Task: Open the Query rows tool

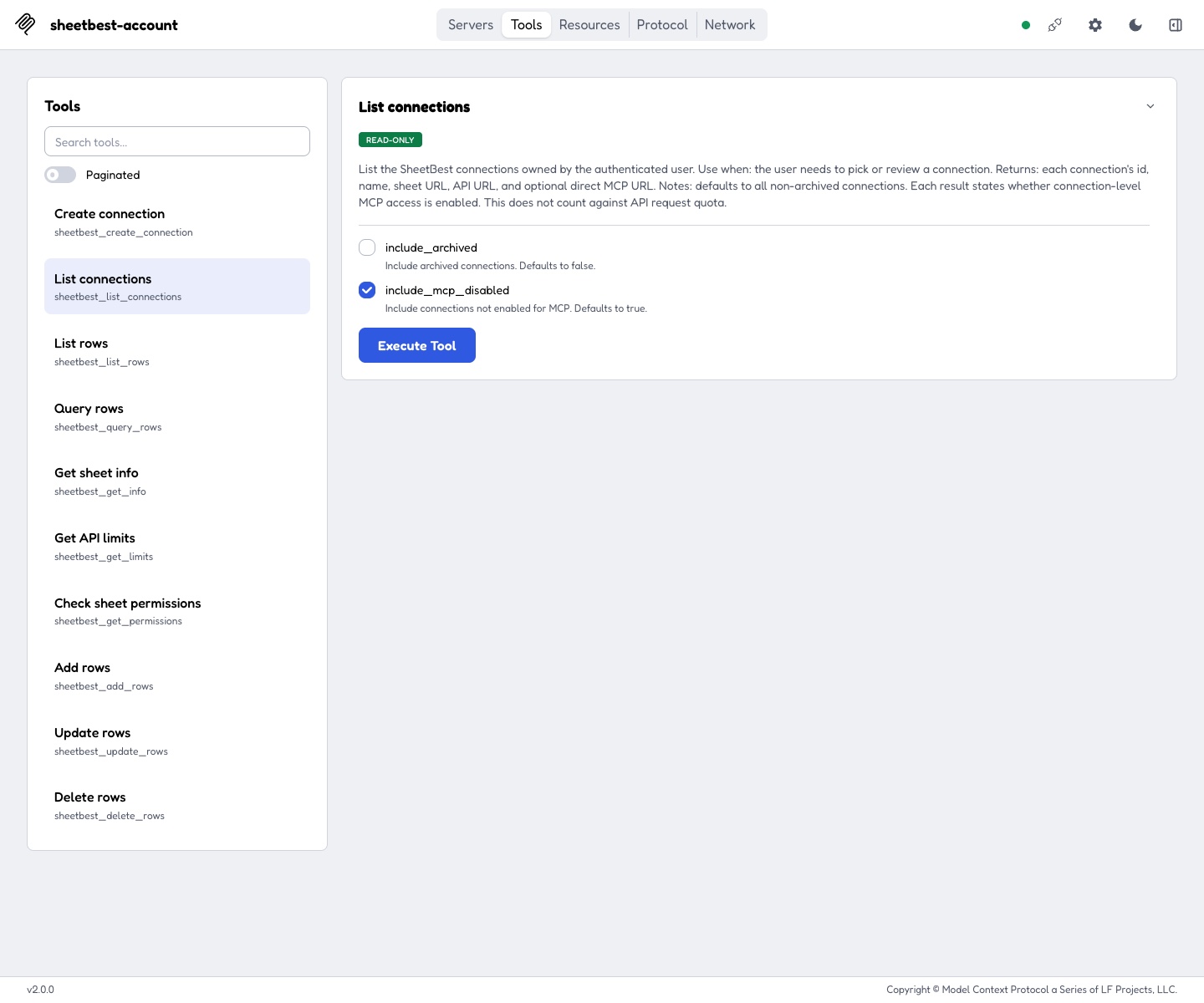Action: pos(177,417)
